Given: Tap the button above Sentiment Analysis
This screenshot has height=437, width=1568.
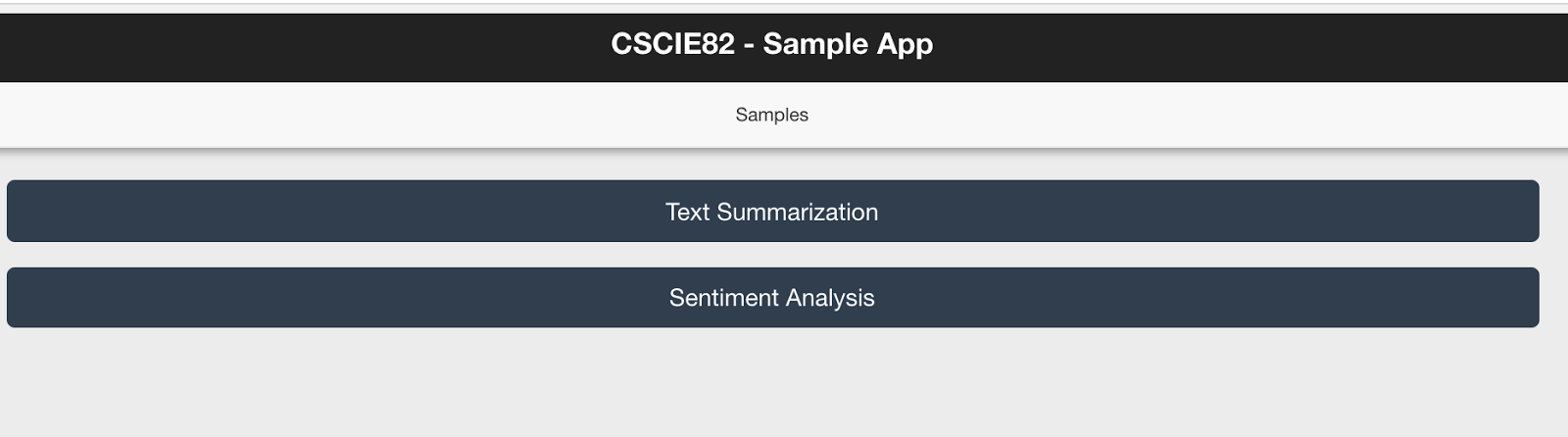Looking at the screenshot, I should 772,212.
